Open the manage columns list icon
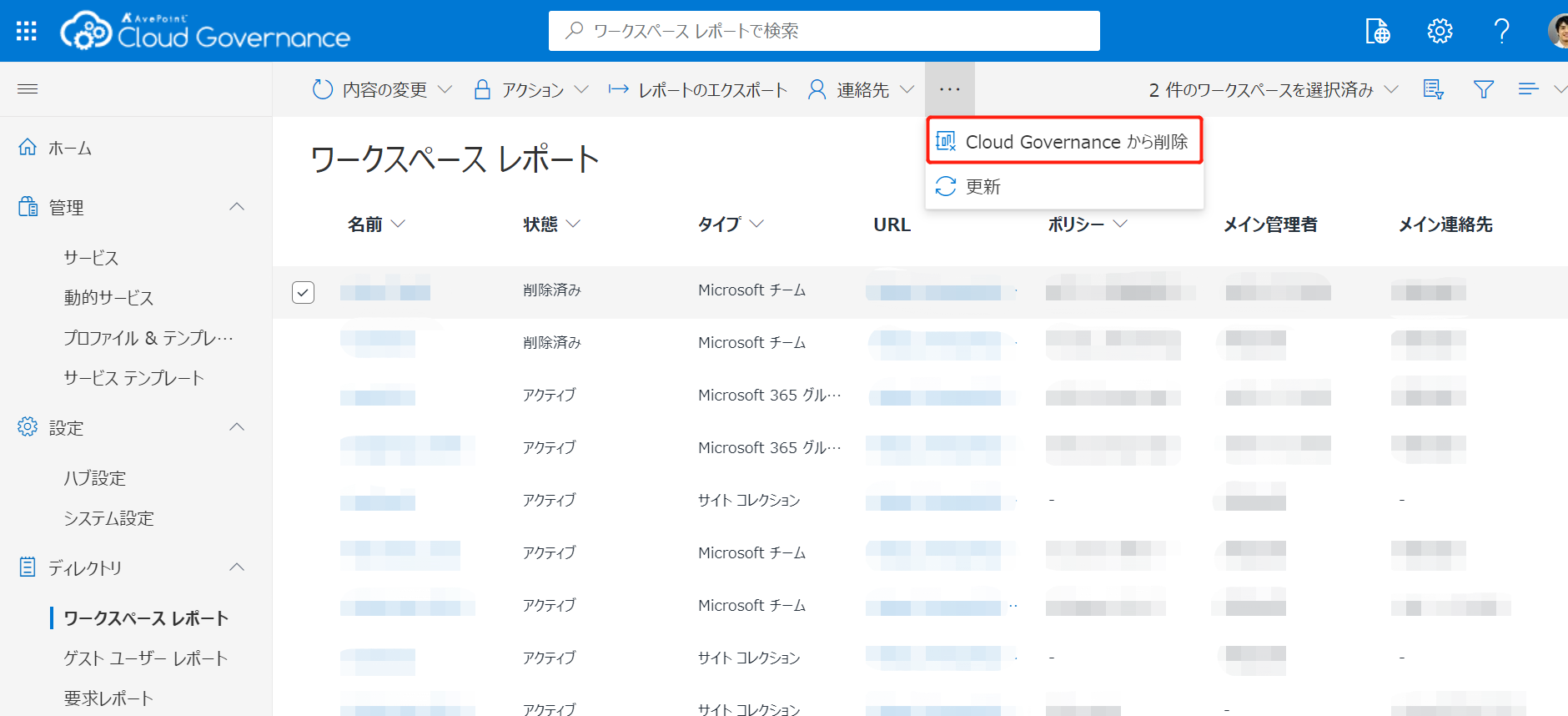The image size is (1568, 716). click(x=1433, y=89)
